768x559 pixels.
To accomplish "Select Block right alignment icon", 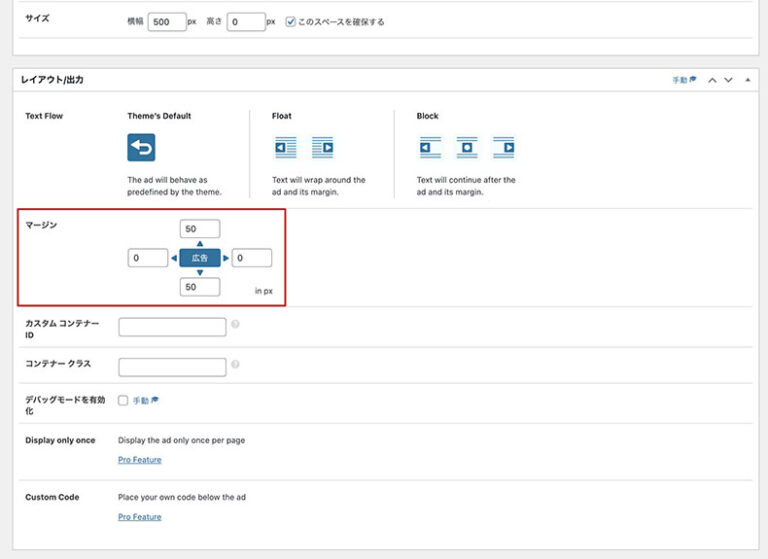I will (503, 148).
